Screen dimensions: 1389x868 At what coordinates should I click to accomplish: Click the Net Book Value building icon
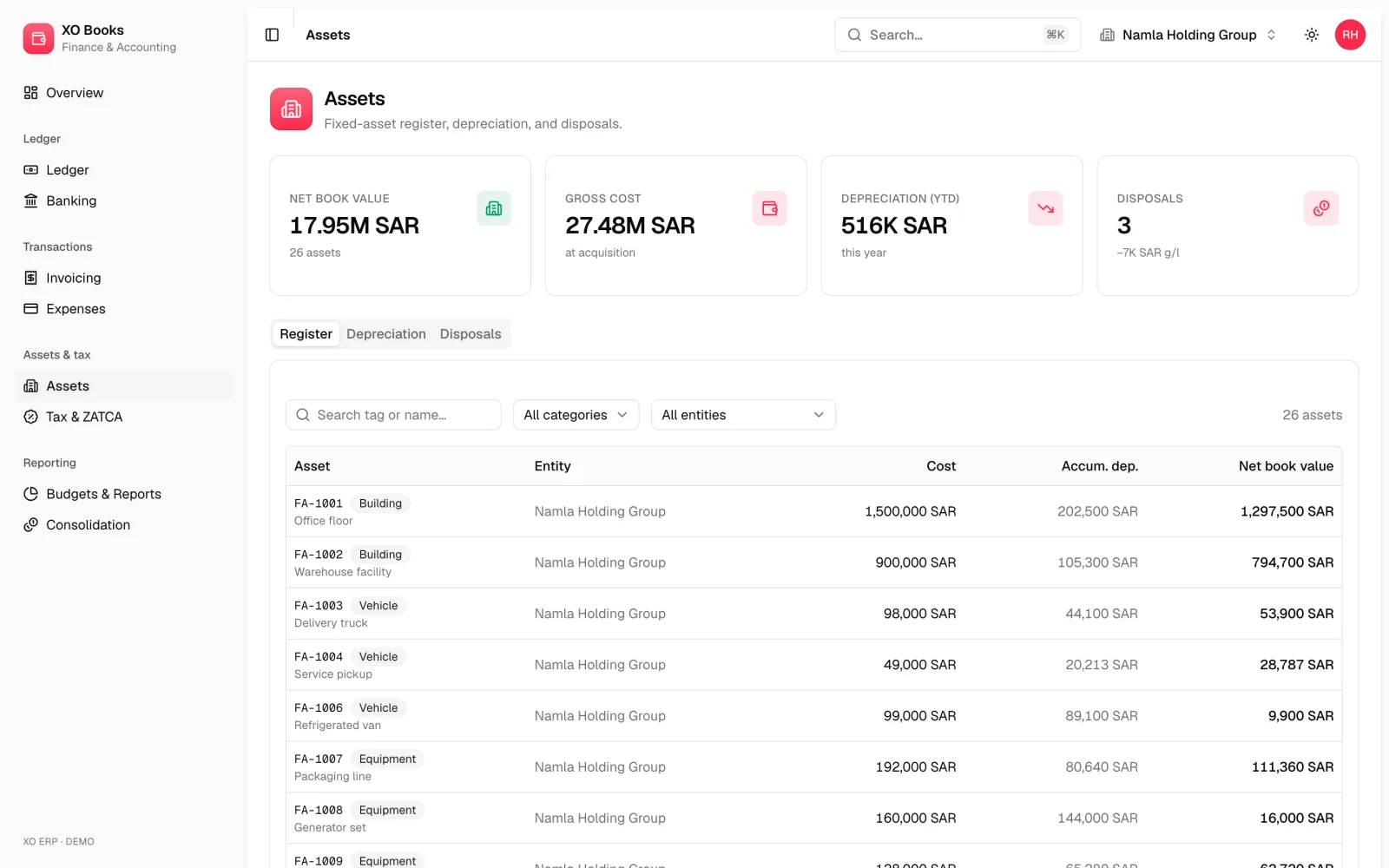(494, 208)
